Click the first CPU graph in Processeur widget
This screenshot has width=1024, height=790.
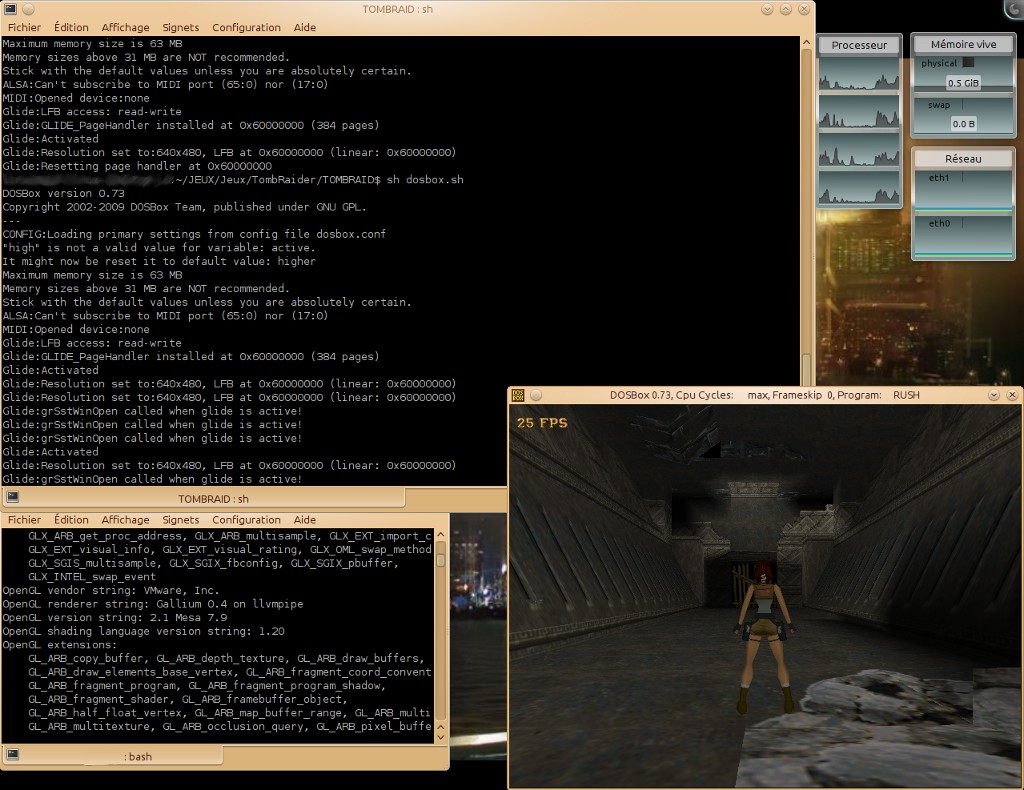(859, 73)
